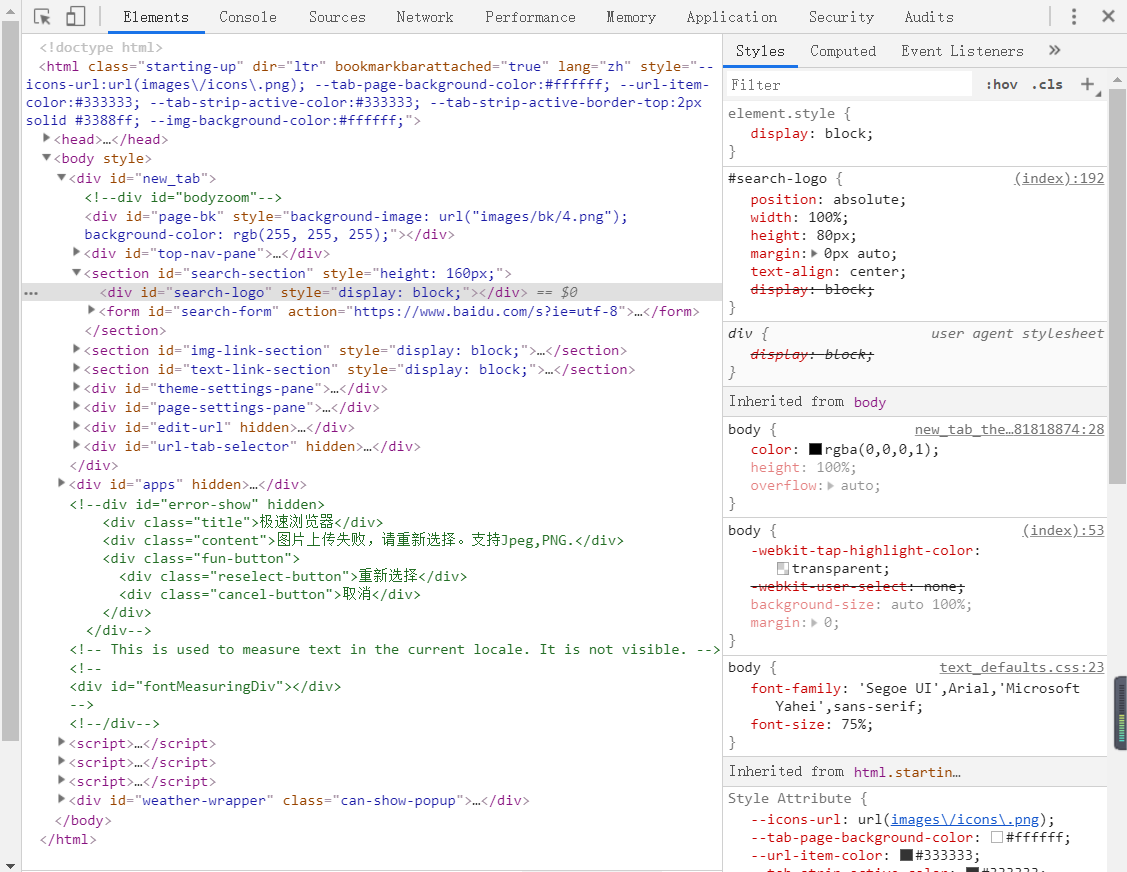Open the Memory tab

(631, 17)
